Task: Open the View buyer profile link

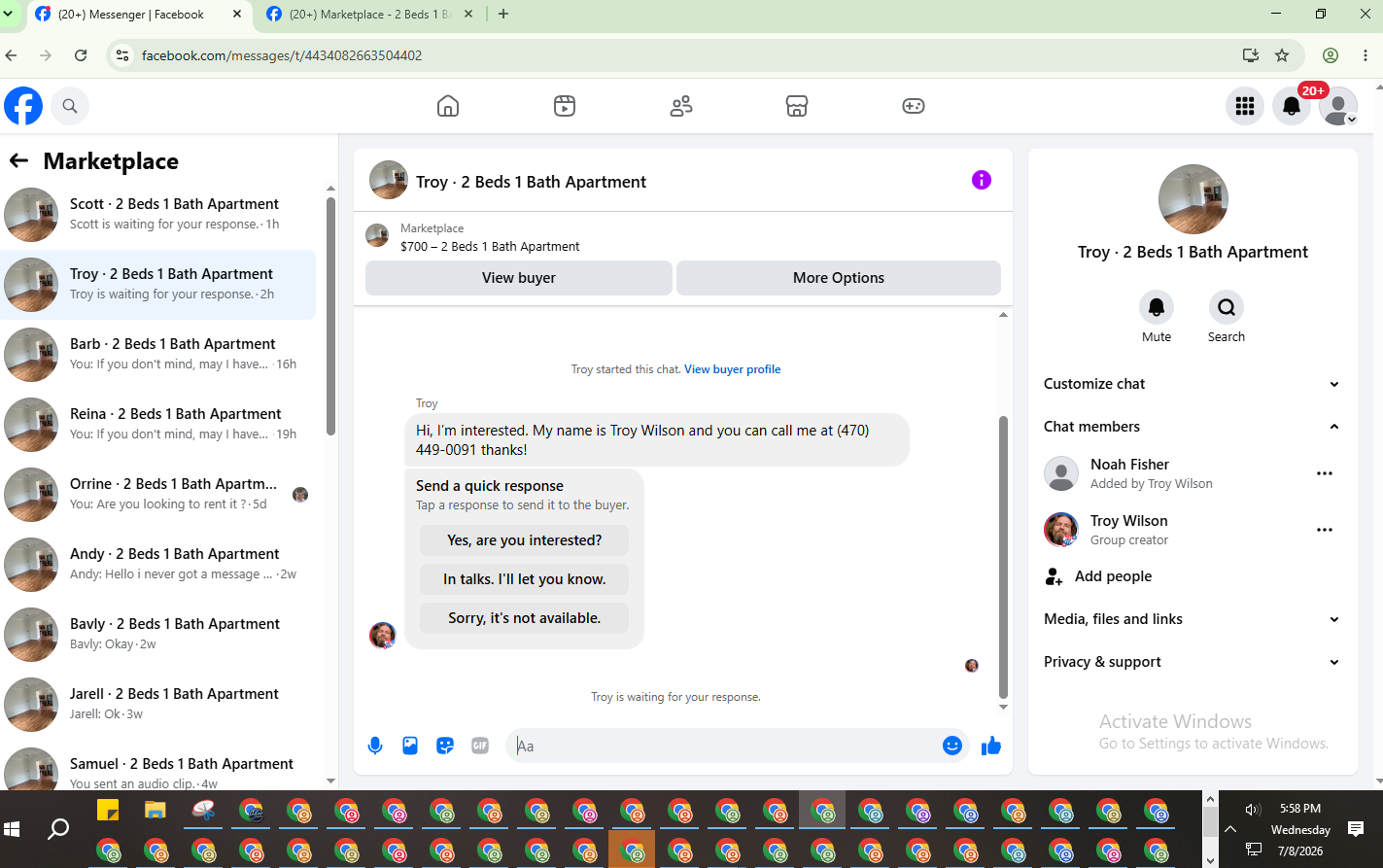Action: coord(733,369)
